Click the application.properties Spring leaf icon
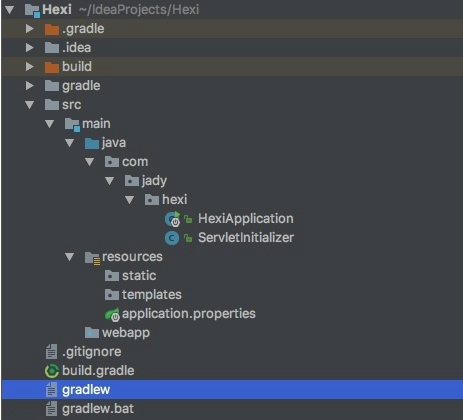Image resolution: width=463 pixels, height=420 pixels. [112, 314]
